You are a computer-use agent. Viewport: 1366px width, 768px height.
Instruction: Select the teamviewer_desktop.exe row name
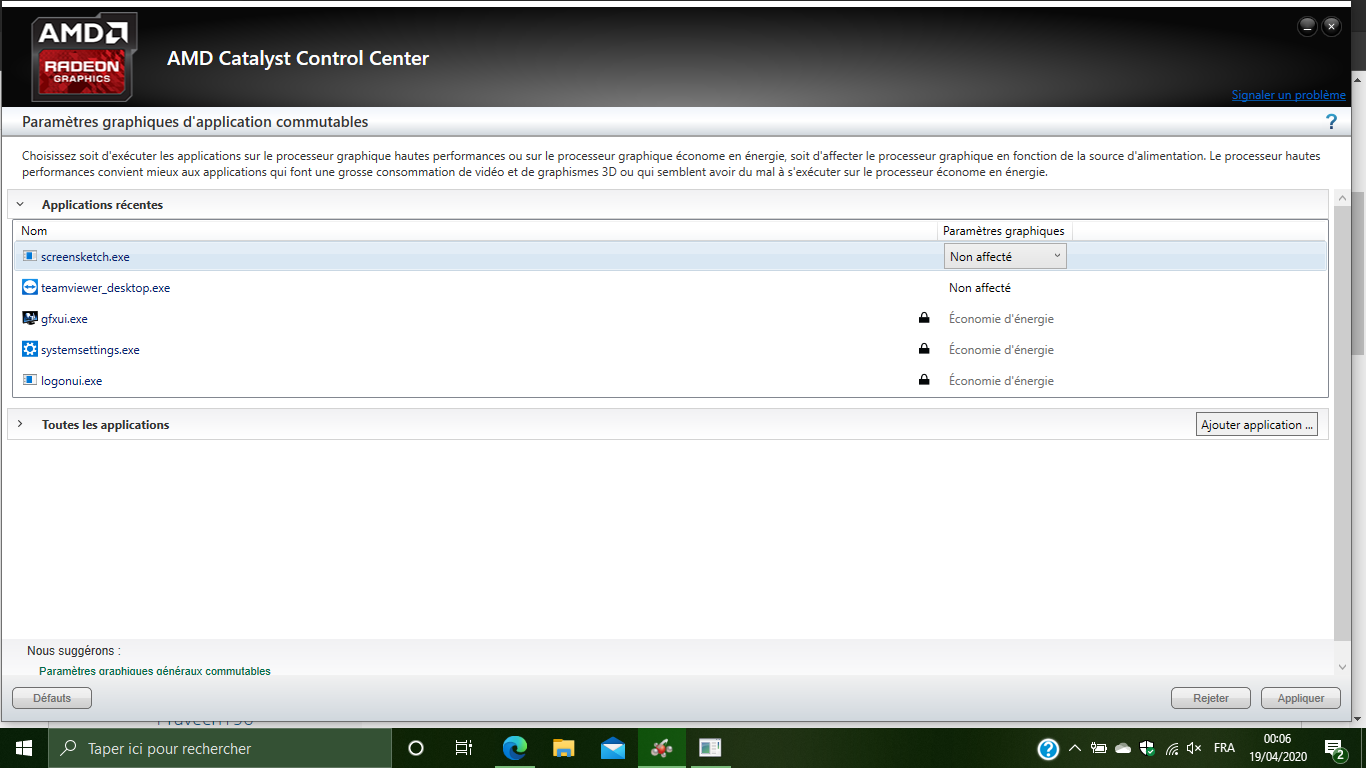coord(105,288)
